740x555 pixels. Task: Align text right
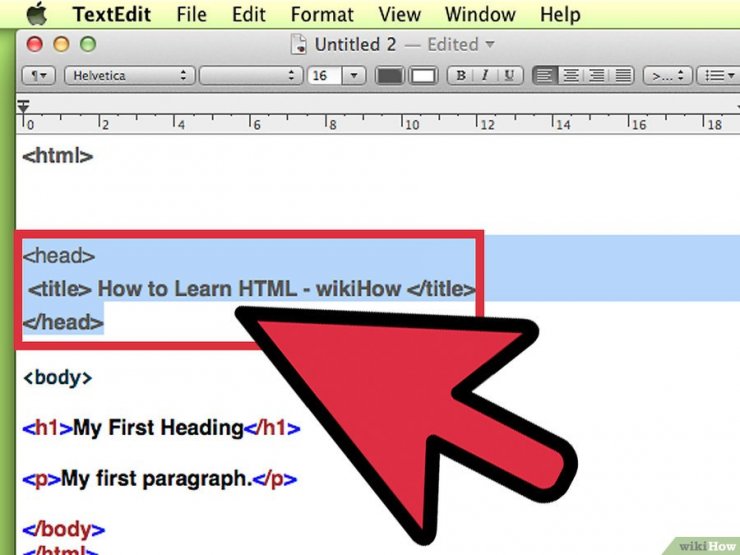[597, 76]
